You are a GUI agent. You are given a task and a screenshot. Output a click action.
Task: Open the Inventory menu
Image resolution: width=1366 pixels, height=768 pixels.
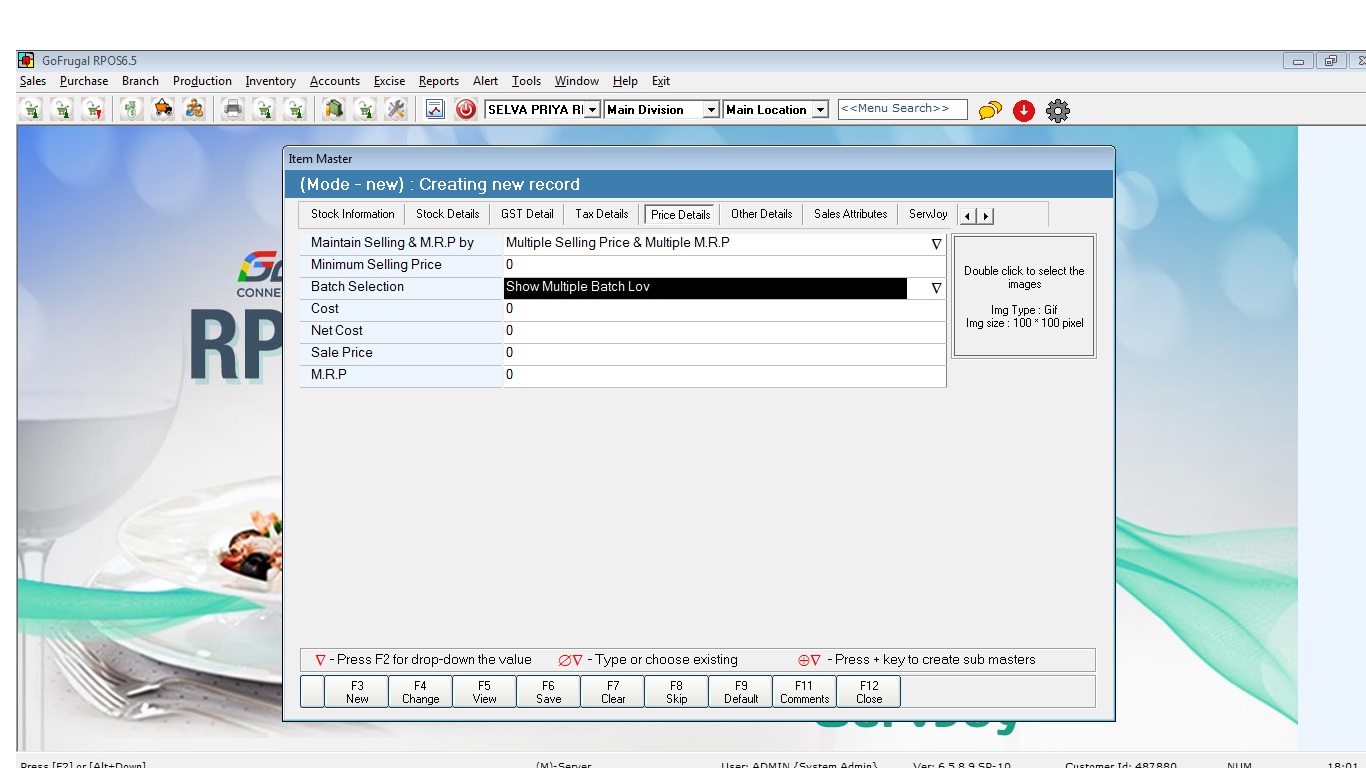[270, 81]
